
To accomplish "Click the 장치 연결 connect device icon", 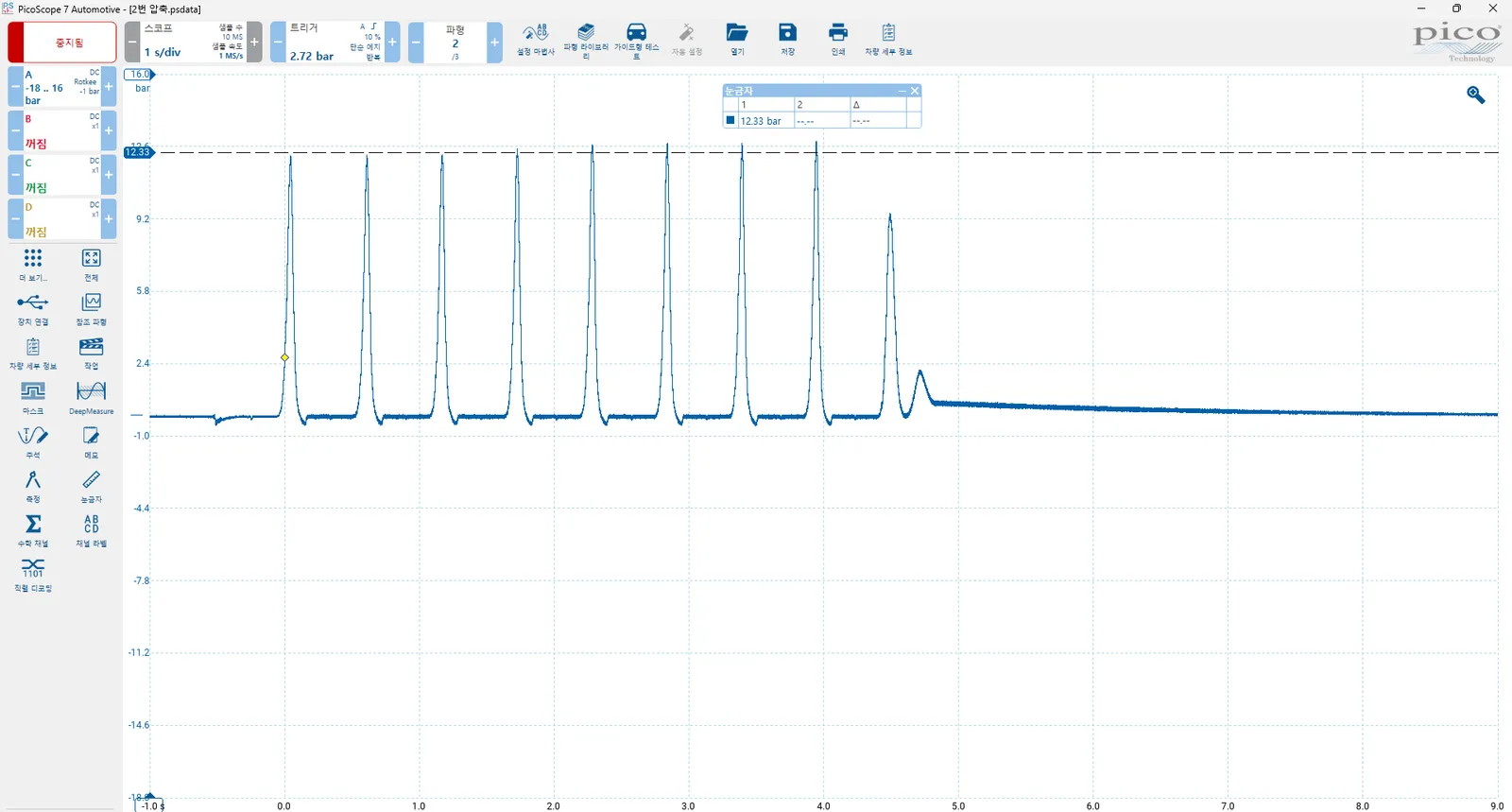I will coord(33,309).
